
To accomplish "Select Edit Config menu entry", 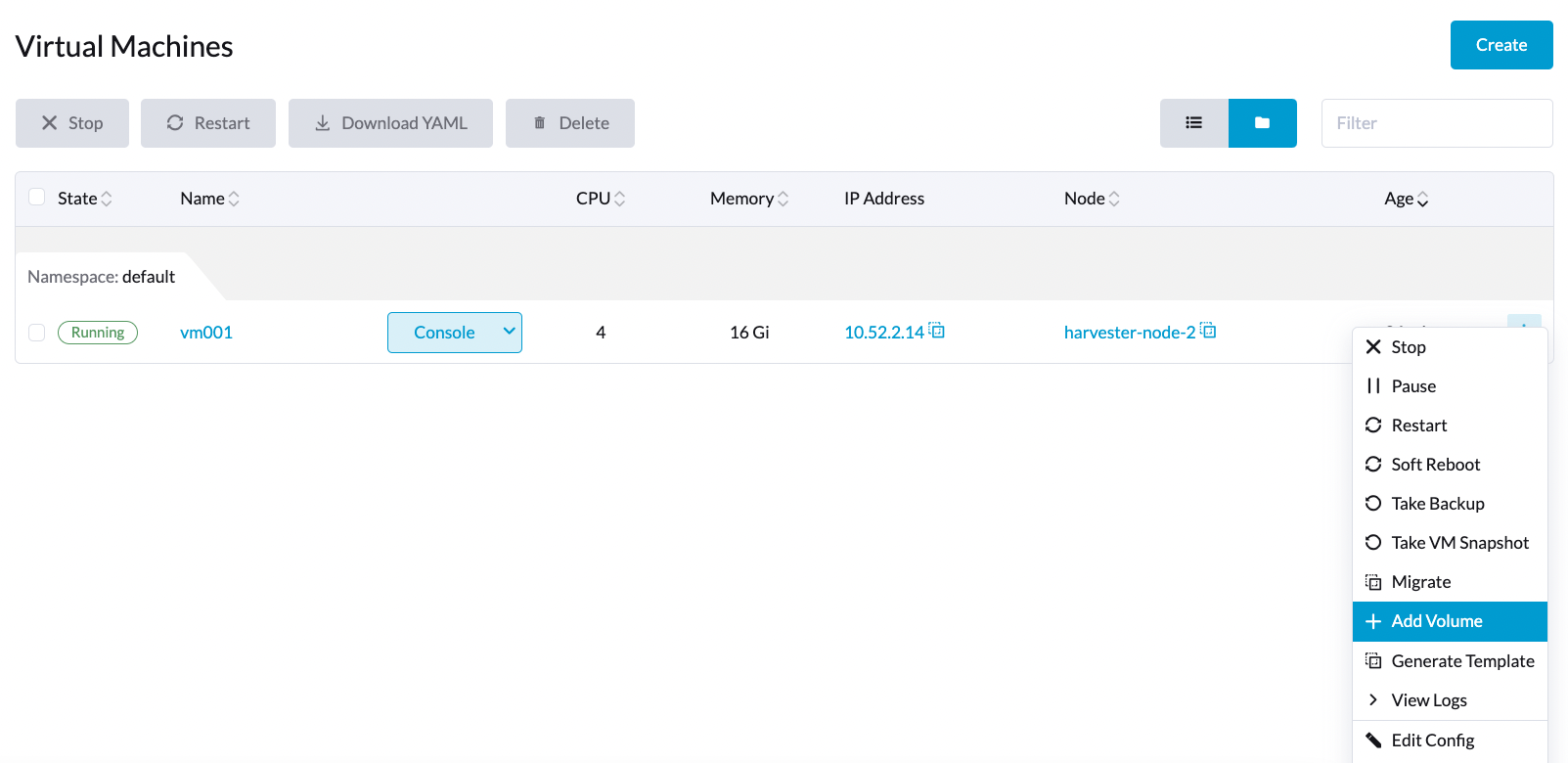I will [1432, 741].
